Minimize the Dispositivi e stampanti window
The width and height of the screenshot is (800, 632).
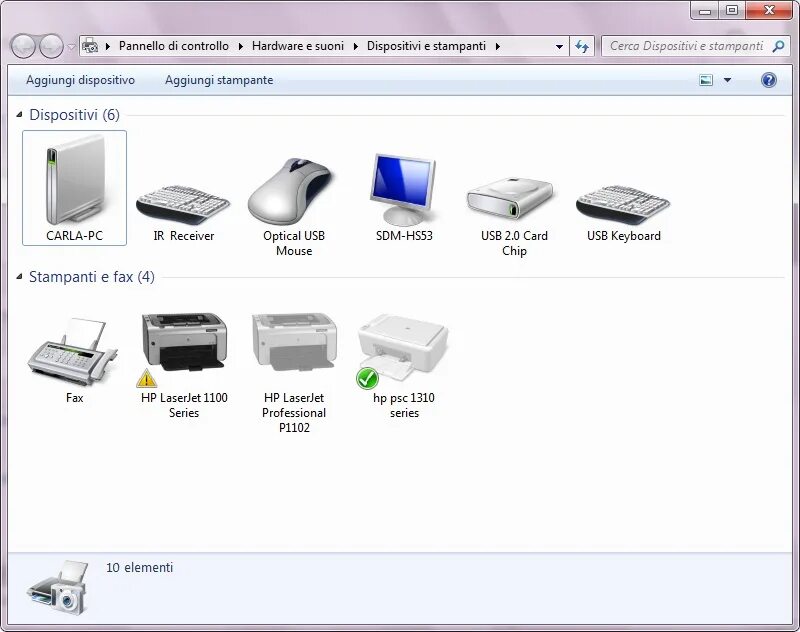click(705, 10)
